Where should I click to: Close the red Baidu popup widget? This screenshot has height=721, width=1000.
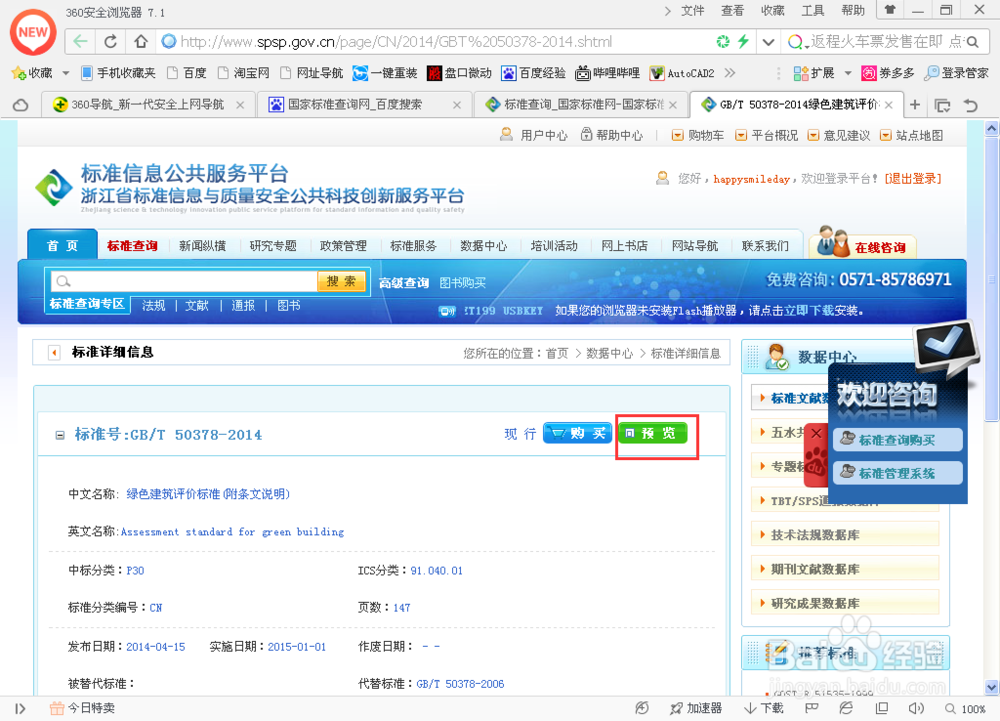tap(816, 433)
